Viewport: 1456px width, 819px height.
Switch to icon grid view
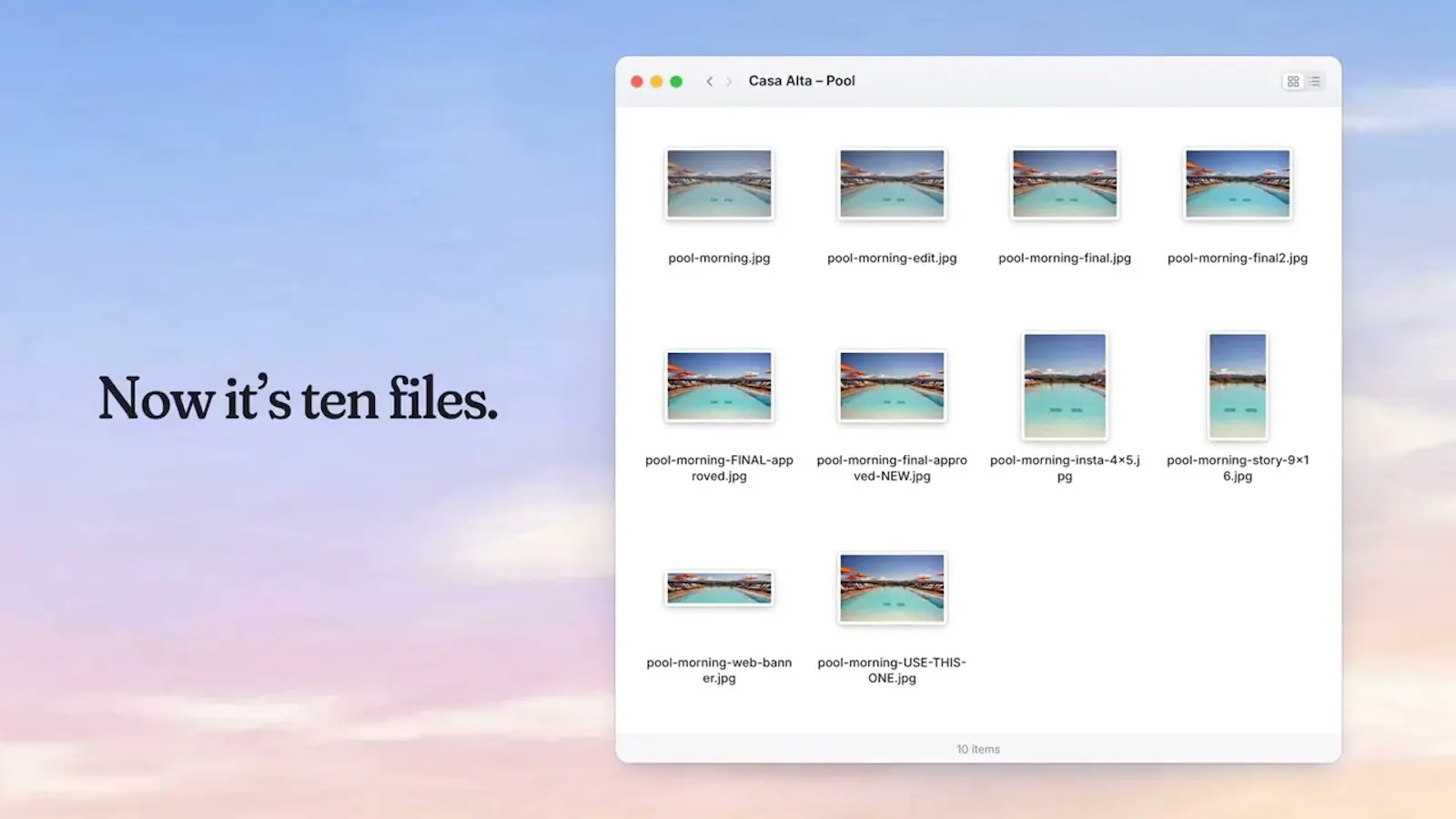tap(1293, 81)
